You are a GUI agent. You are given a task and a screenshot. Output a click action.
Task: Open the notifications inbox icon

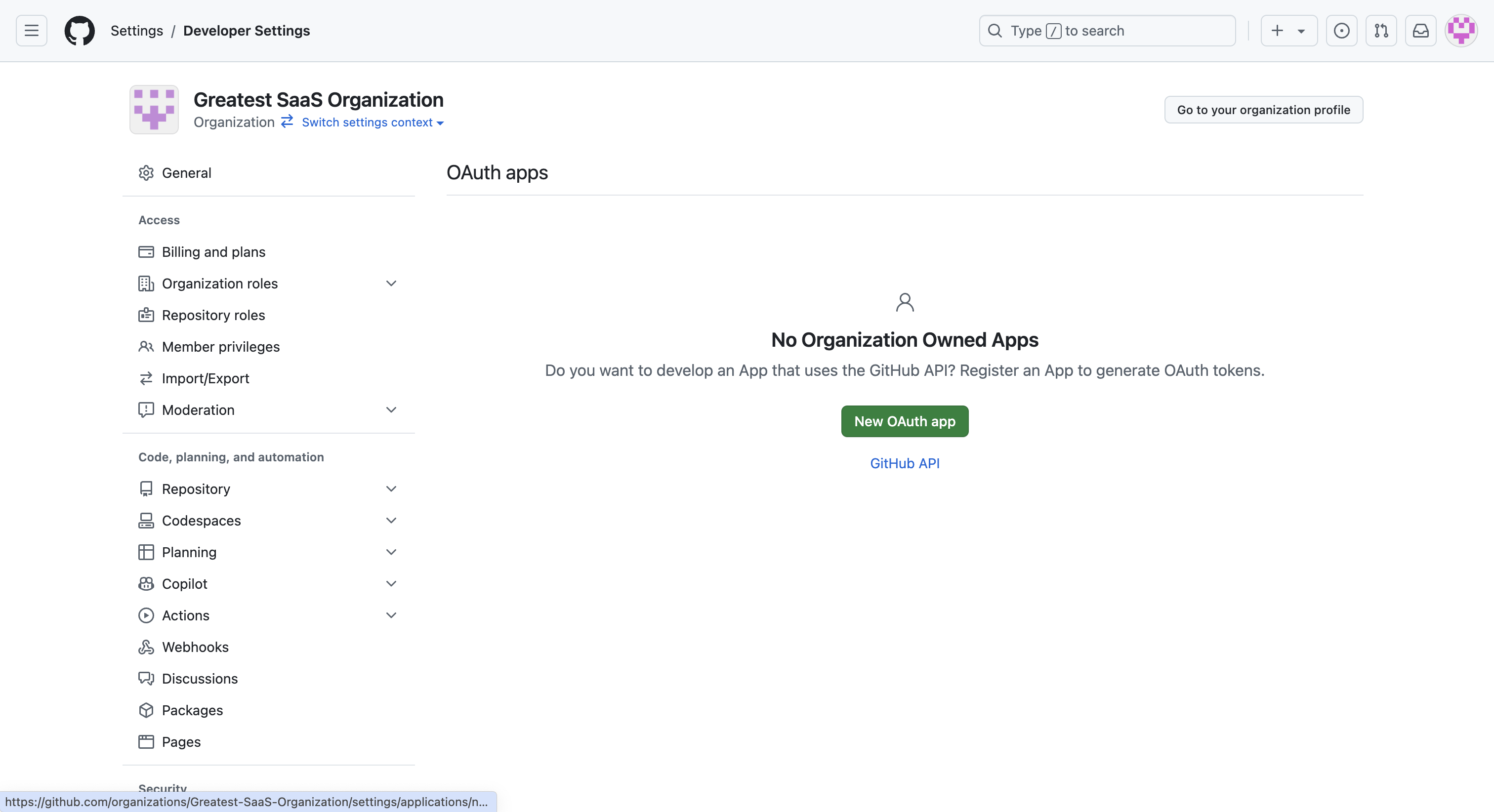pyautogui.click(x=1420, y=31)
